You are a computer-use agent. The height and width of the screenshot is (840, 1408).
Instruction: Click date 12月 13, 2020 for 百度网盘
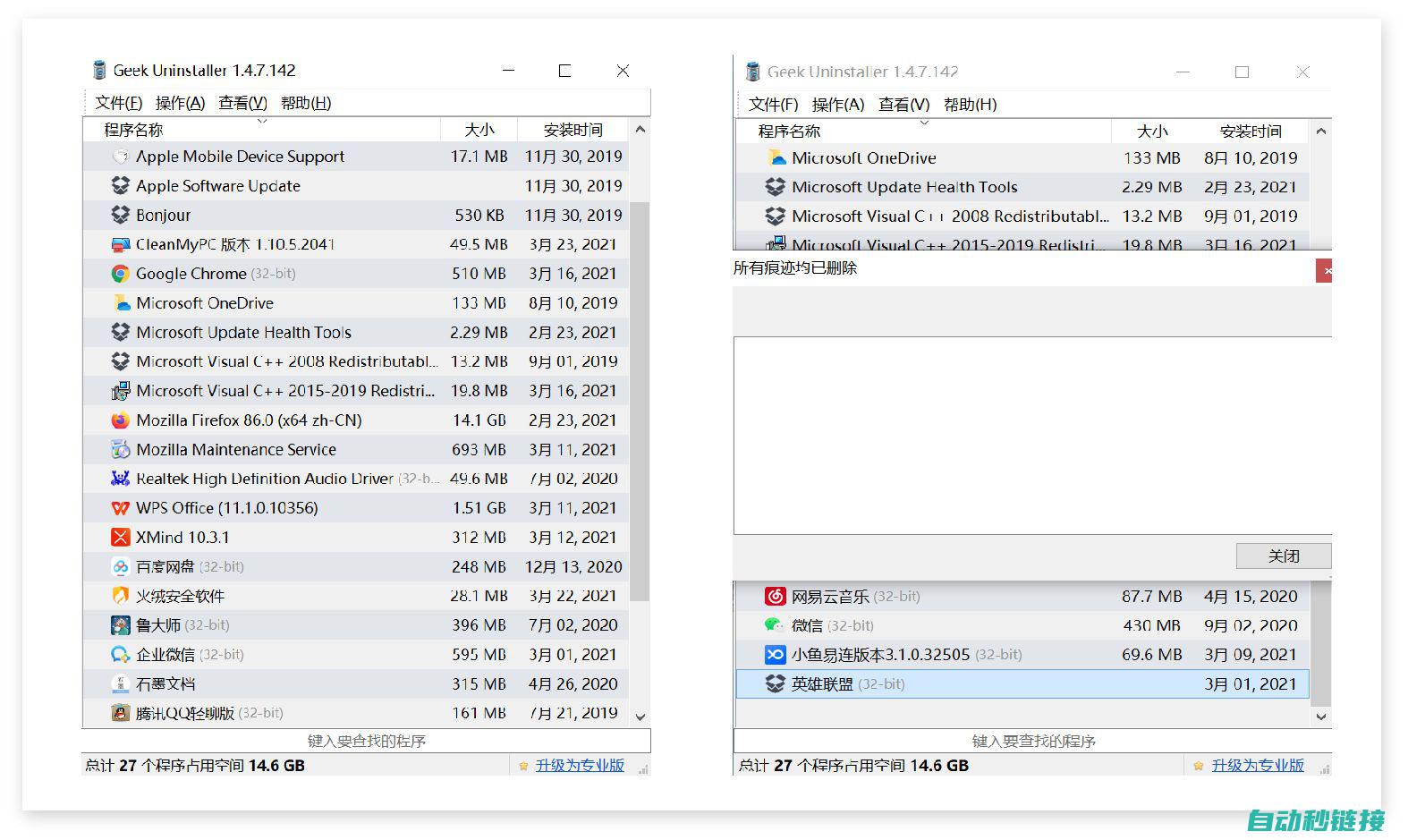(573, 567)
